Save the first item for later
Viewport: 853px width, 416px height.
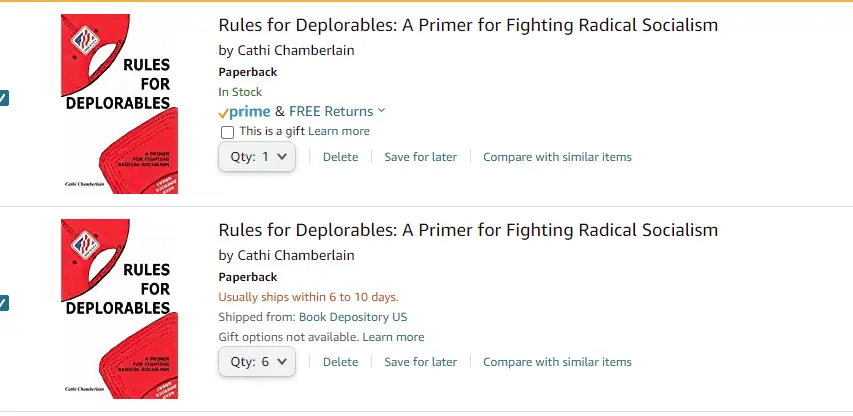click(x=420, y=157)
